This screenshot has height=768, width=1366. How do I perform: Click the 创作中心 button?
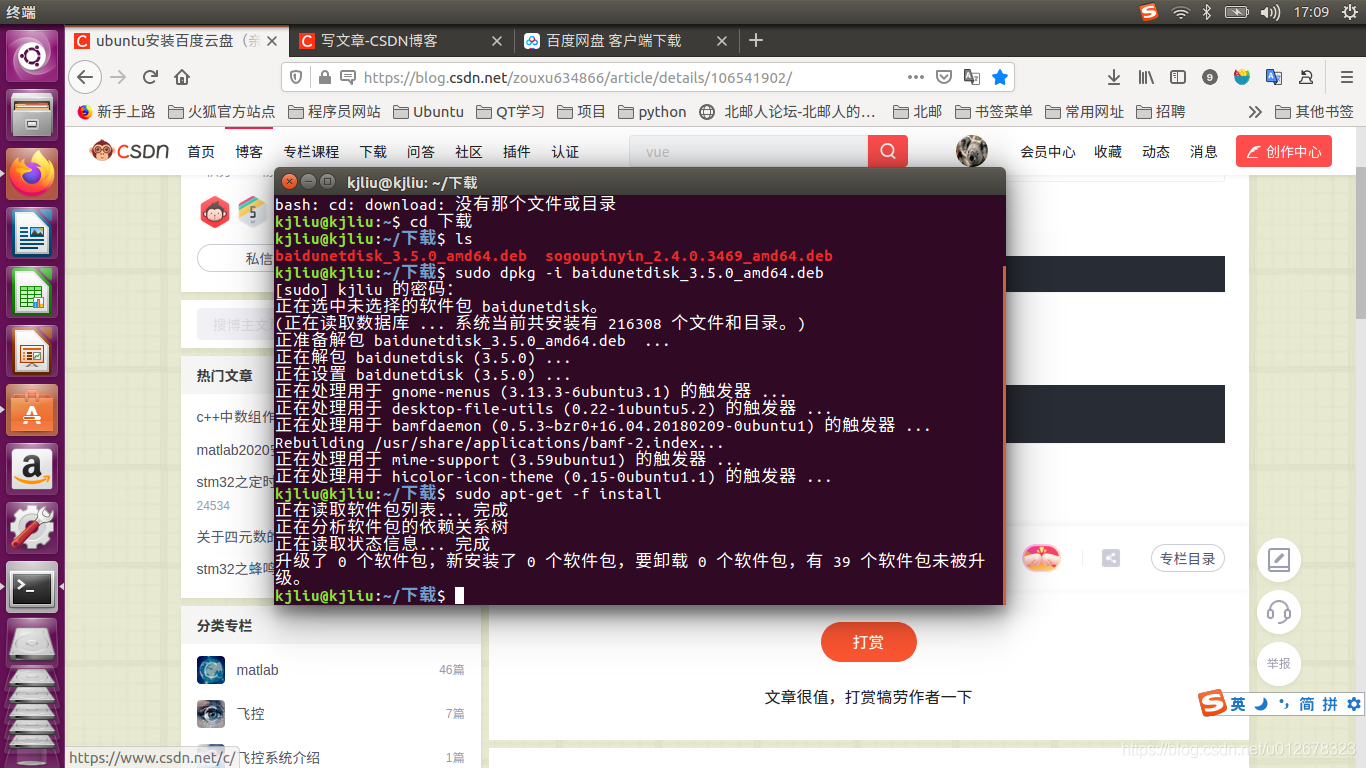(x=1283, y=152)
